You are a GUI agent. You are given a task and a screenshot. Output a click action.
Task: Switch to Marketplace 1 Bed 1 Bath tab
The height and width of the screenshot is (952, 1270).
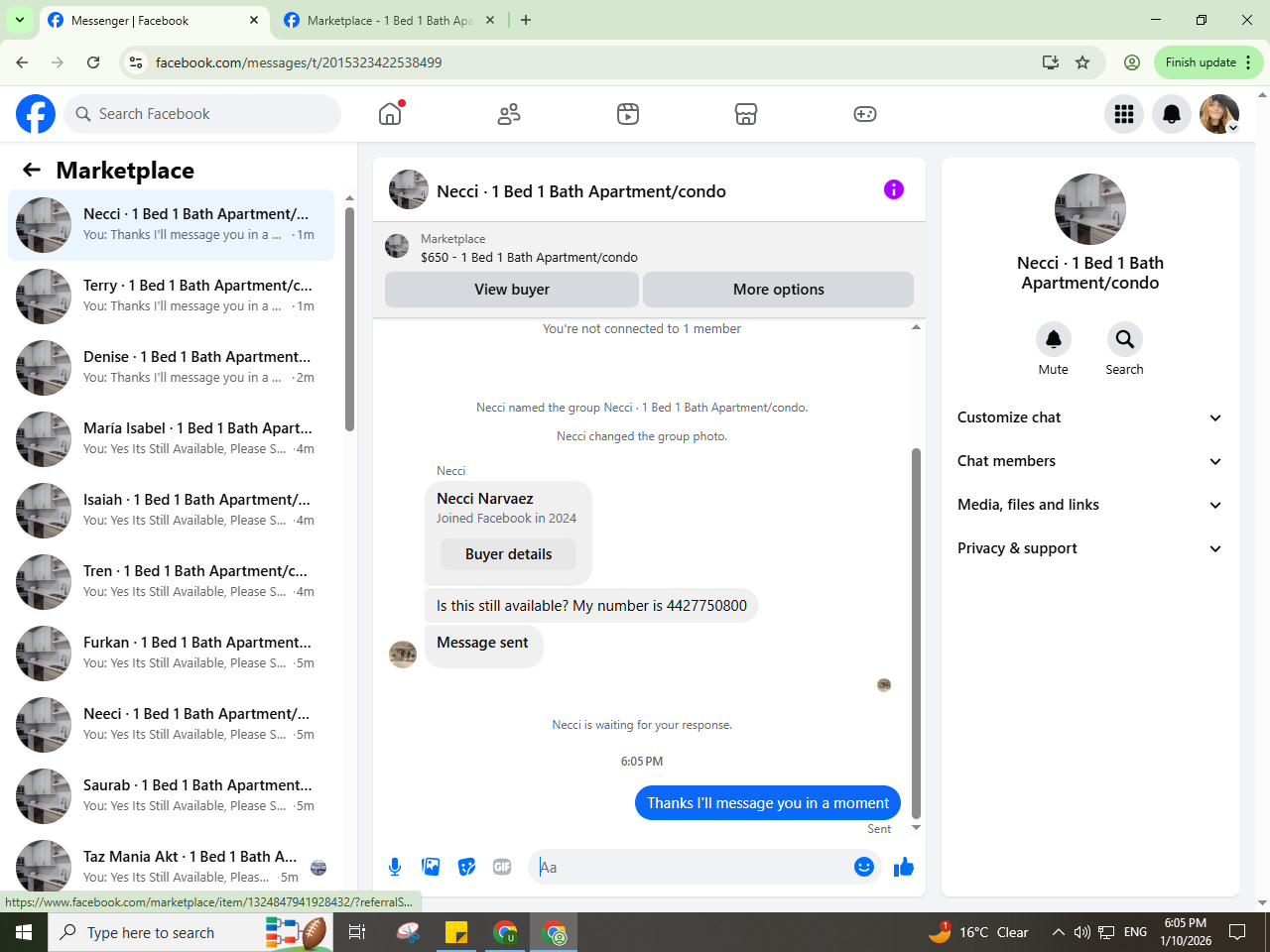click(389, 21)
